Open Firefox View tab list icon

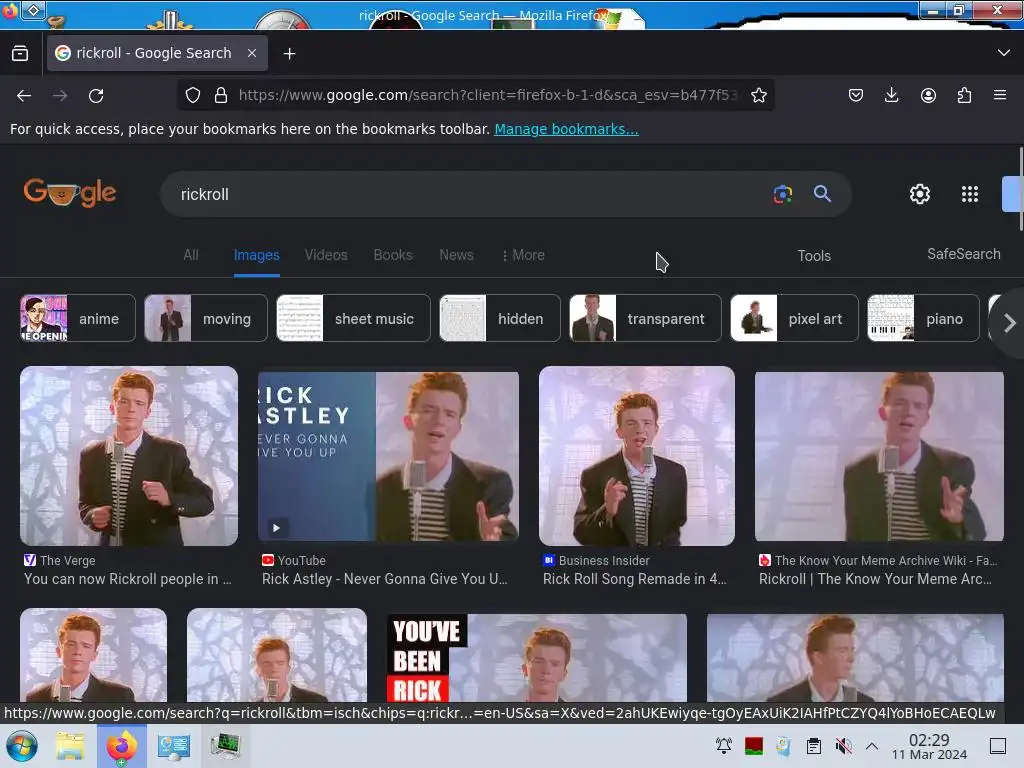tap(20, 54)
